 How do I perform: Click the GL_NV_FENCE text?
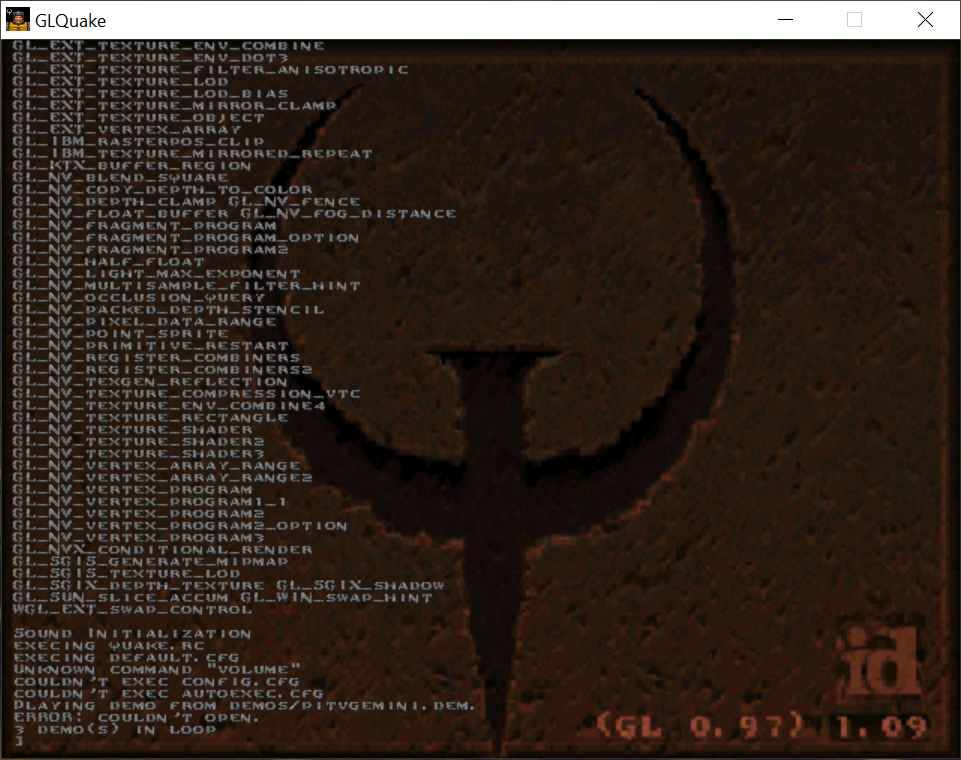pyautogui.click(x=295, y=202)
